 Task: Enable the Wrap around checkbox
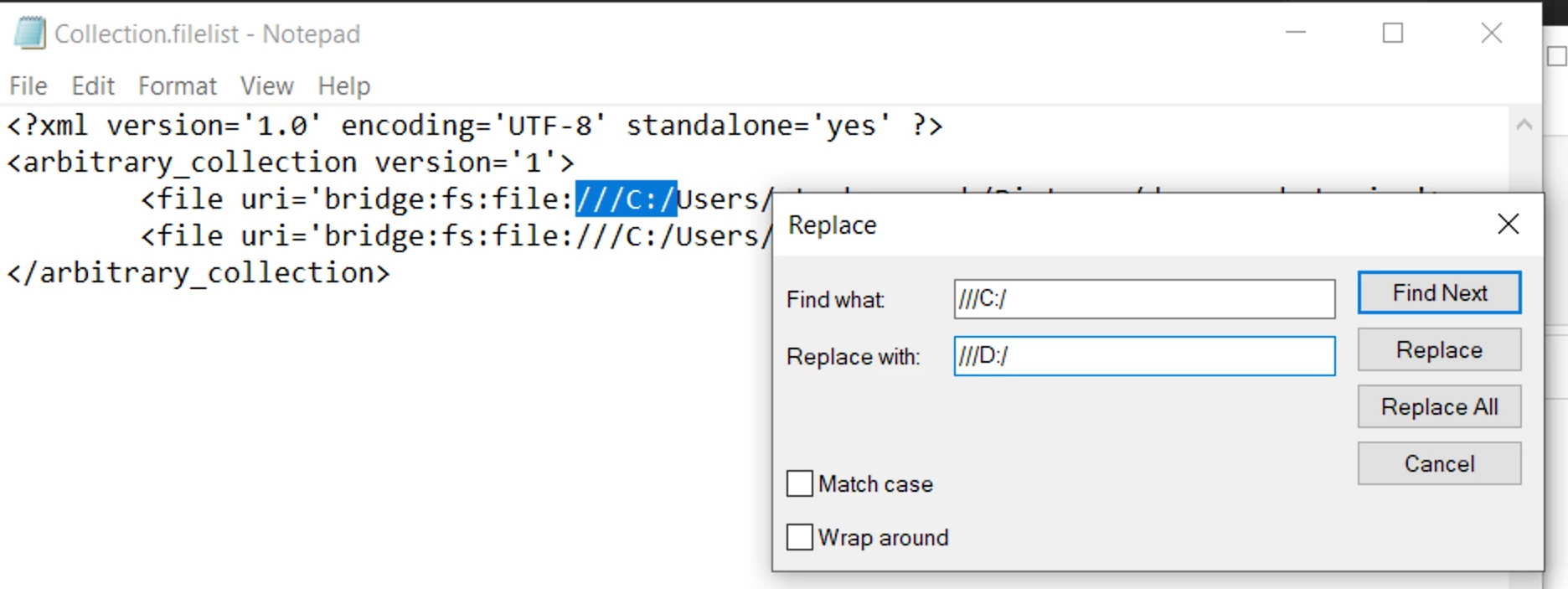coord(800,537)
